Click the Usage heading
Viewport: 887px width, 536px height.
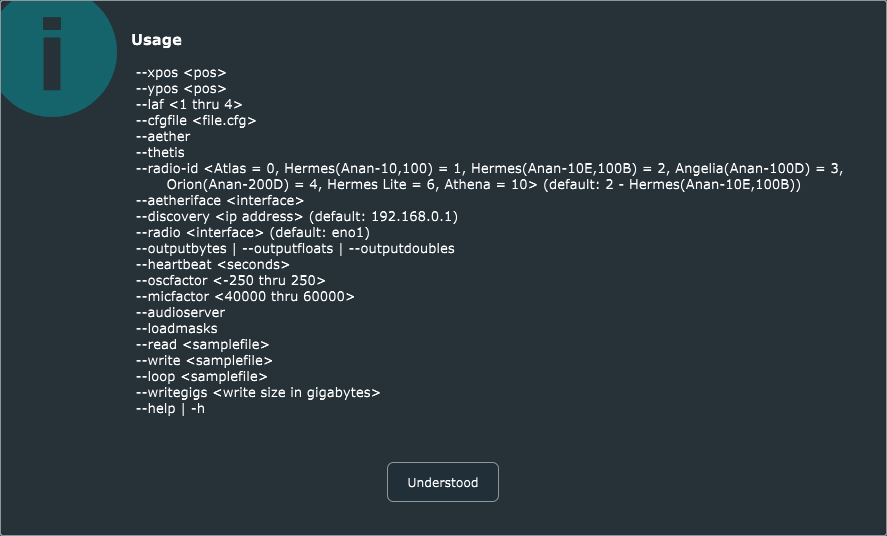pyautogui.click(x=156, y=40)
